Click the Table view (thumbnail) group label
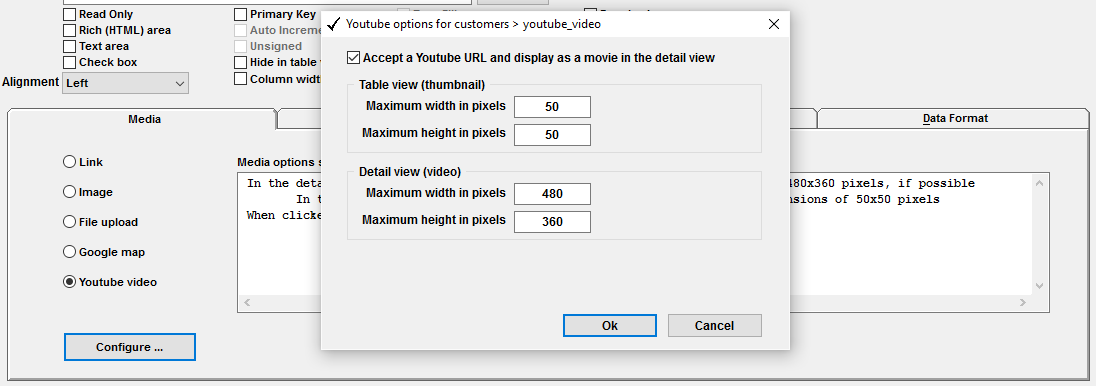The image size is (1096, 386). (421, 85)
